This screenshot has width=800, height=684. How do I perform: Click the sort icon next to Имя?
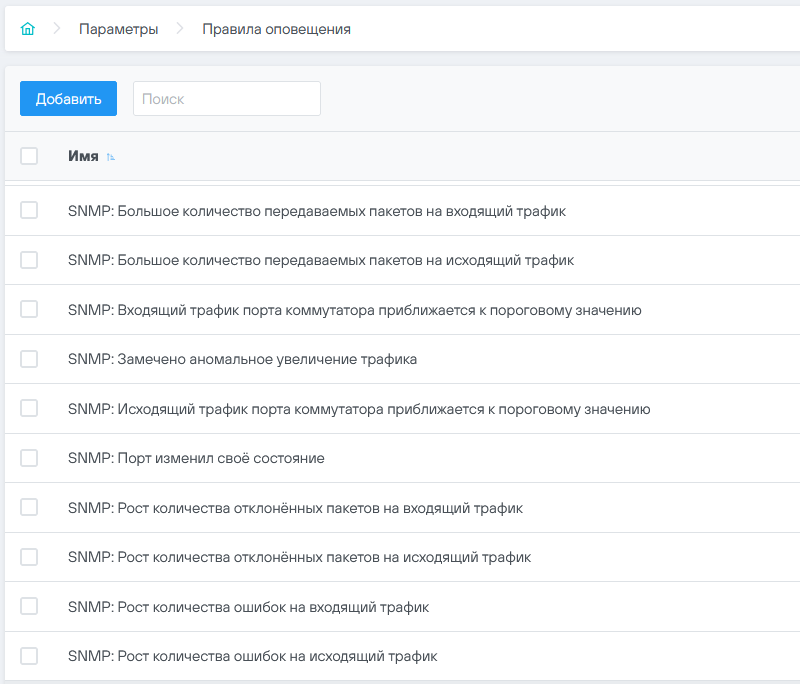[x=110, y=157]
